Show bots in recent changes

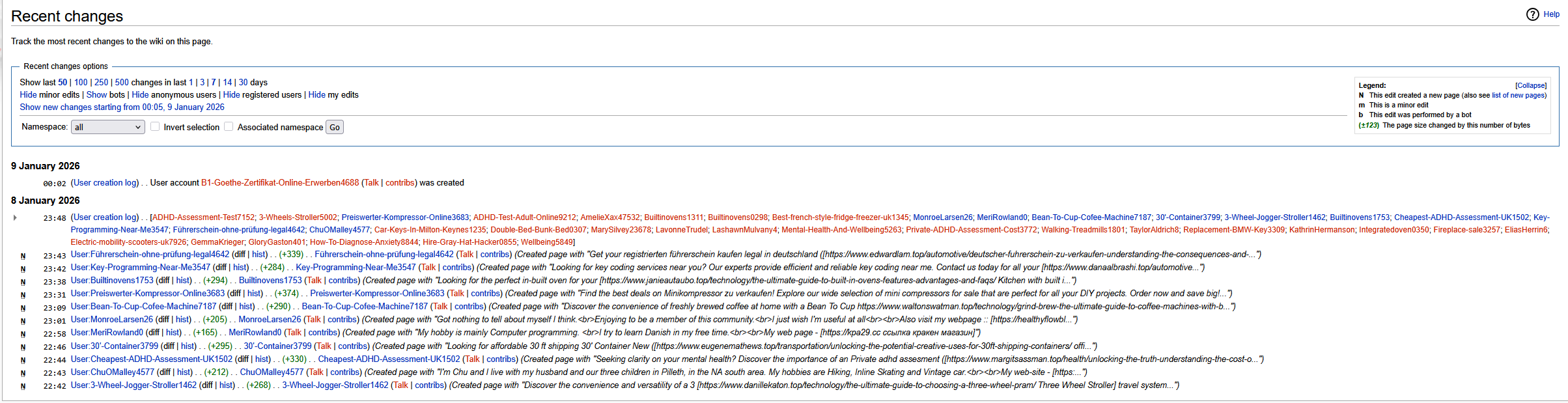(x=96, y=95)
